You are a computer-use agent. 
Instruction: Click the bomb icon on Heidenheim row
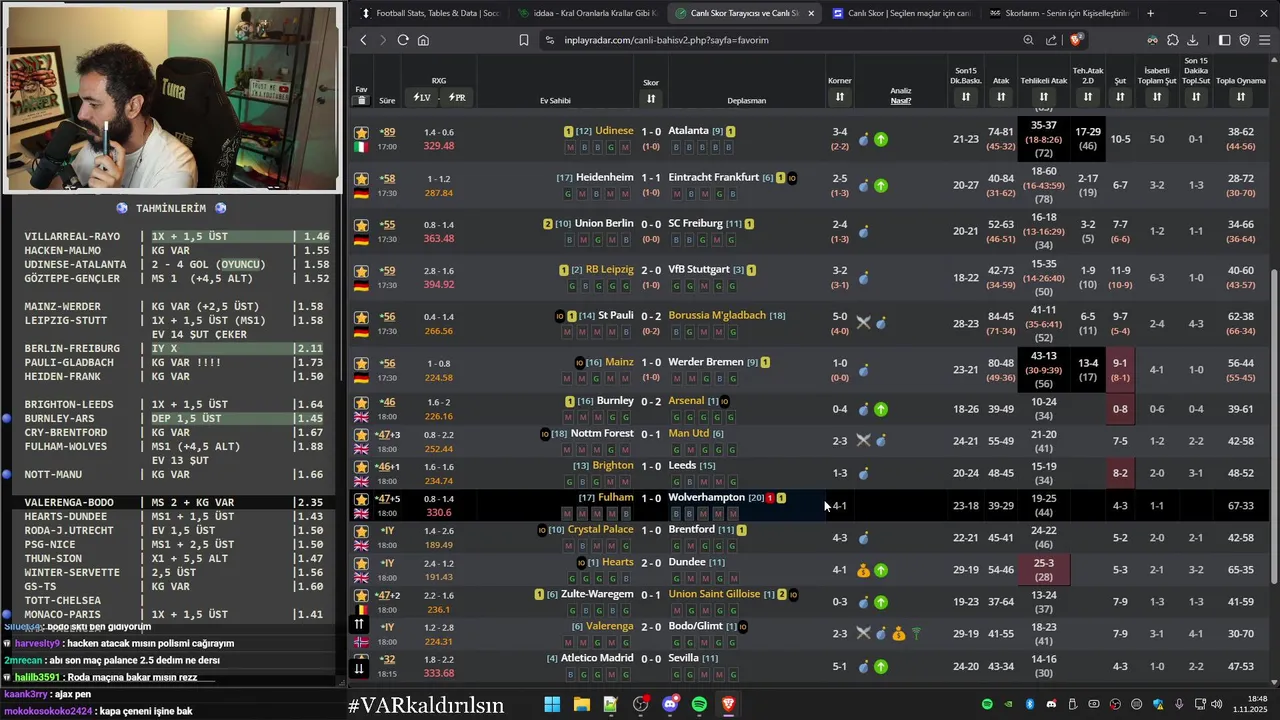coord(864,186)
